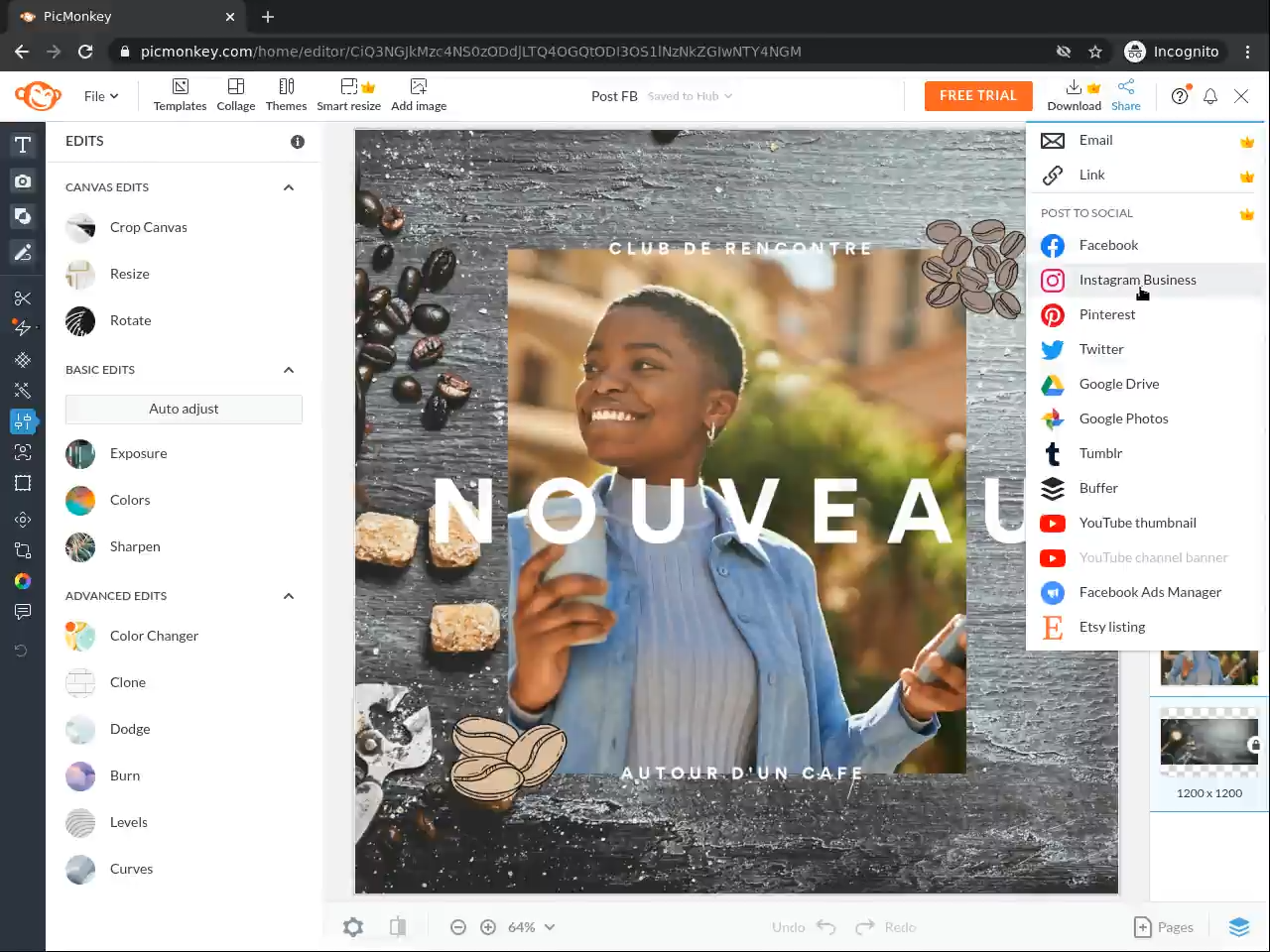Open the magic wand Touch Up tool

[x=23, y=391]
